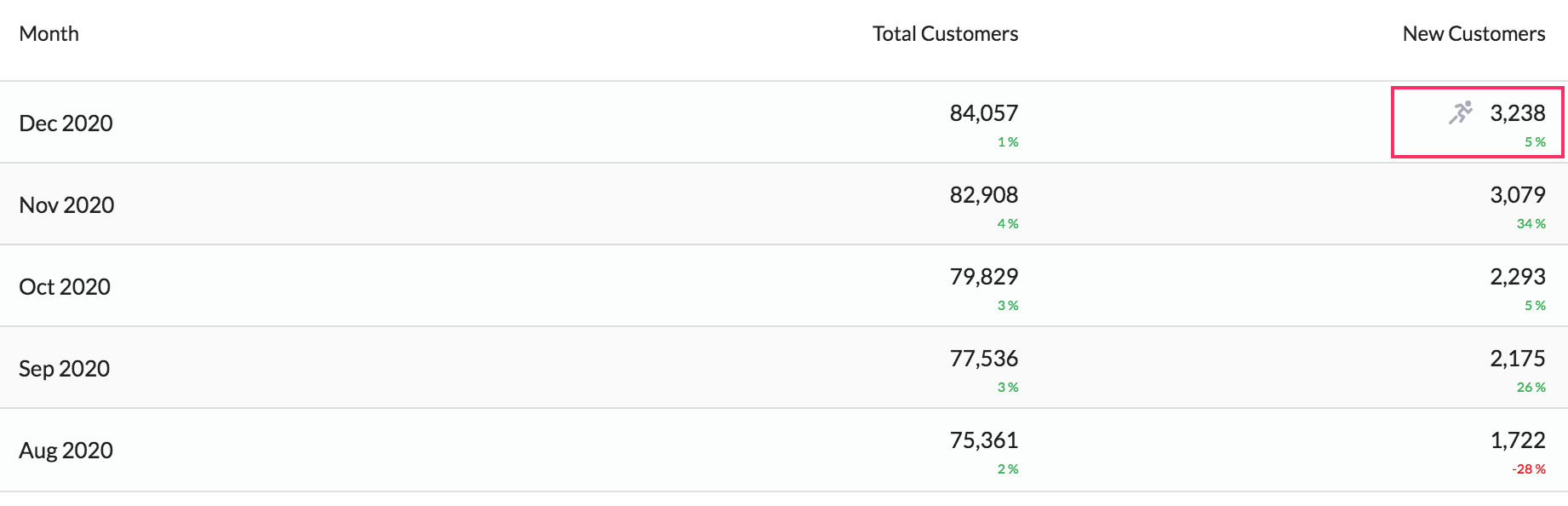Open the Oct 2020 row label

coord(65,287)
